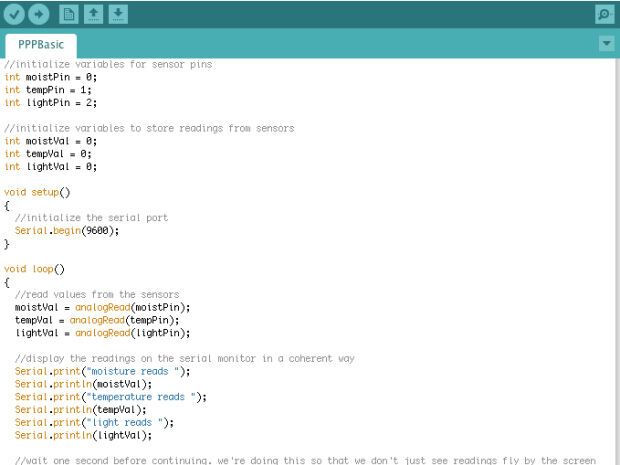Screen dimensions: 620x465
Task: Click the line 'int tempPin = 1;'
Action: click(48, 90)
